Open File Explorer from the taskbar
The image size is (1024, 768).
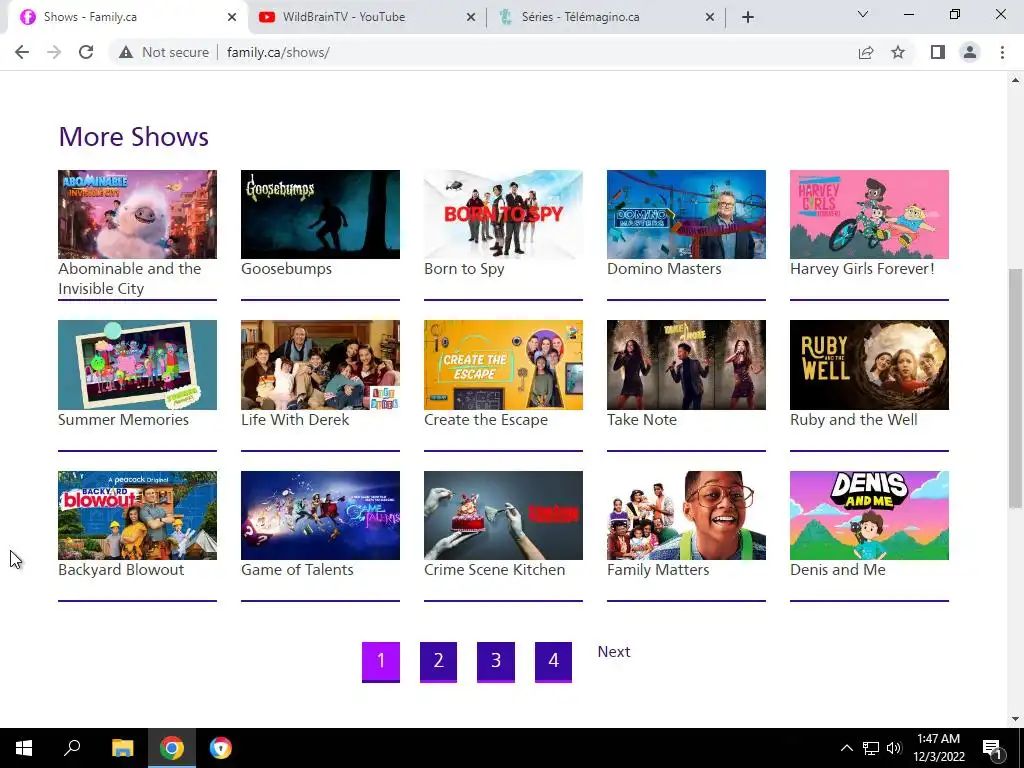tap(122, 748)
